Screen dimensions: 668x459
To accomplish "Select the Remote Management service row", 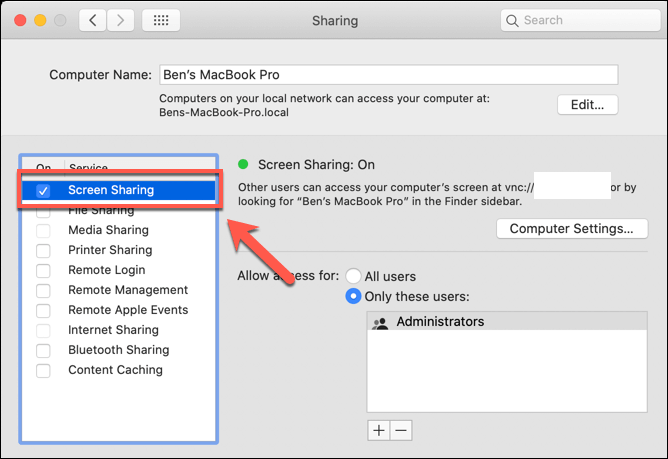I will coord(119,290).
